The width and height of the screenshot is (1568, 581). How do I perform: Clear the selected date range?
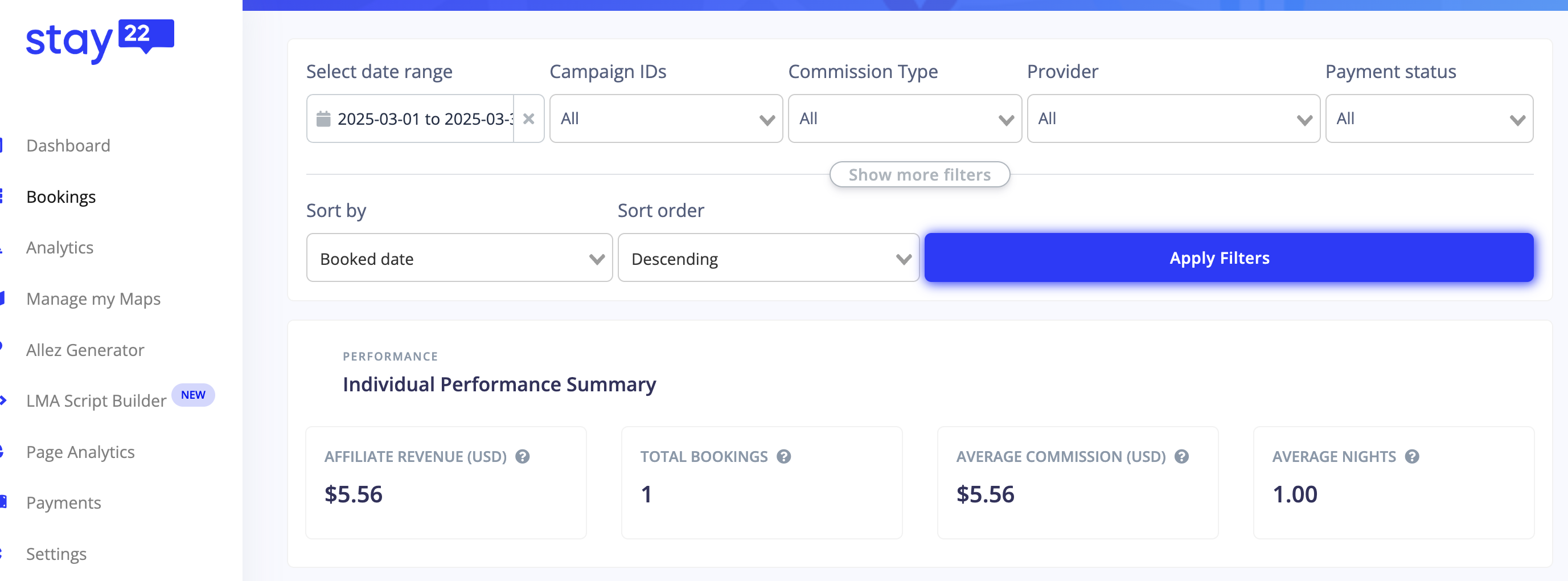point(528,118)
